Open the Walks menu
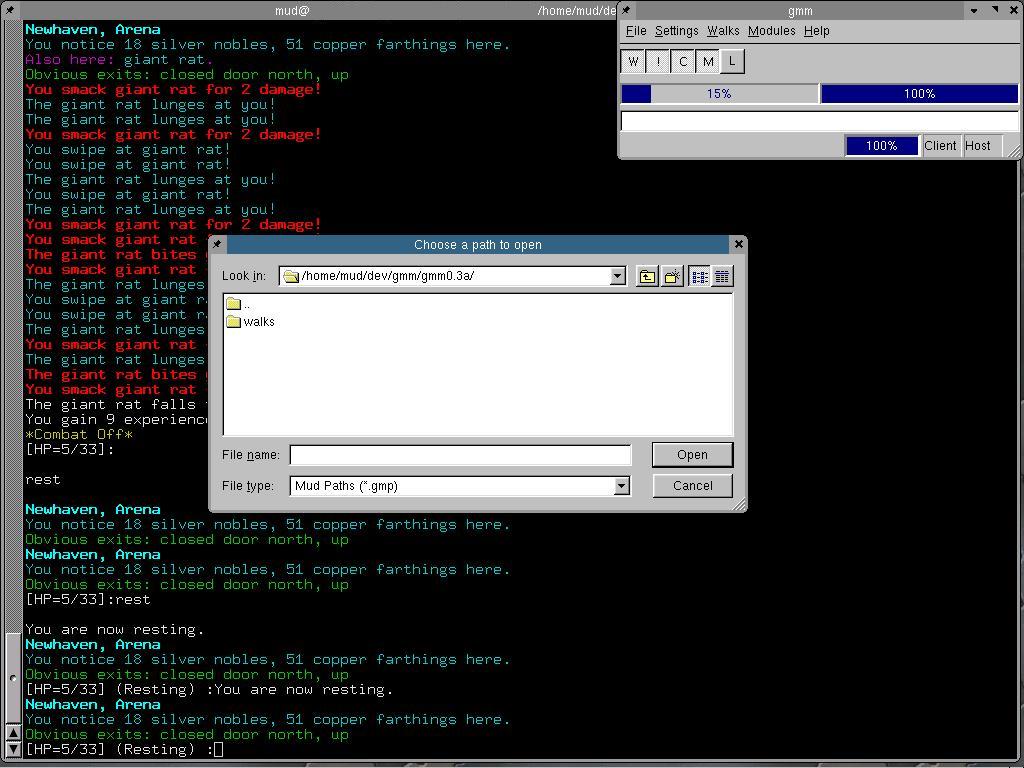The image size is (1024, 768). 723,31
